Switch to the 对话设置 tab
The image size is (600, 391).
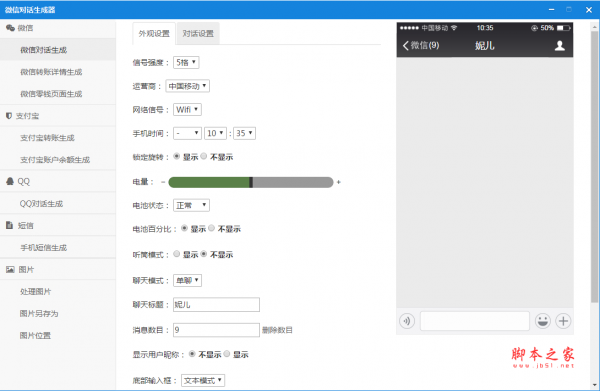point(198,34)
